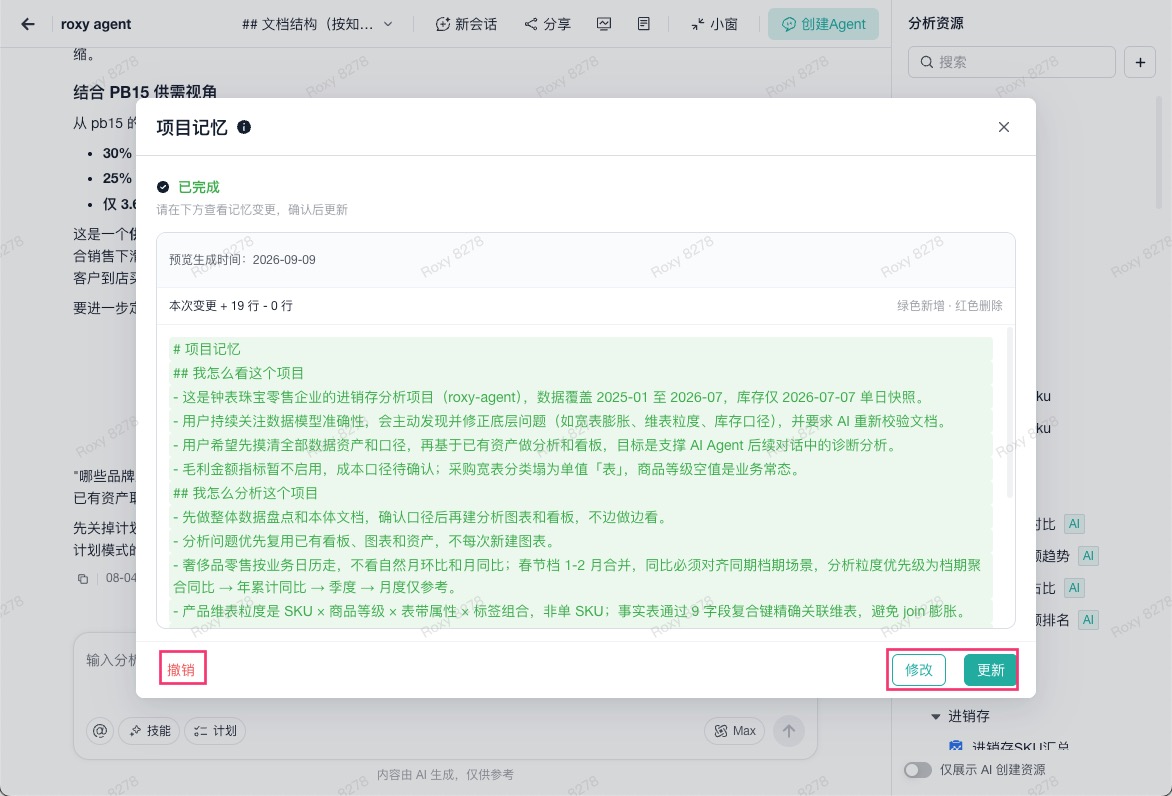Start a new conversation with 新会话
Viewport: 1172px width, 796px height.
(x=466, y=24)
